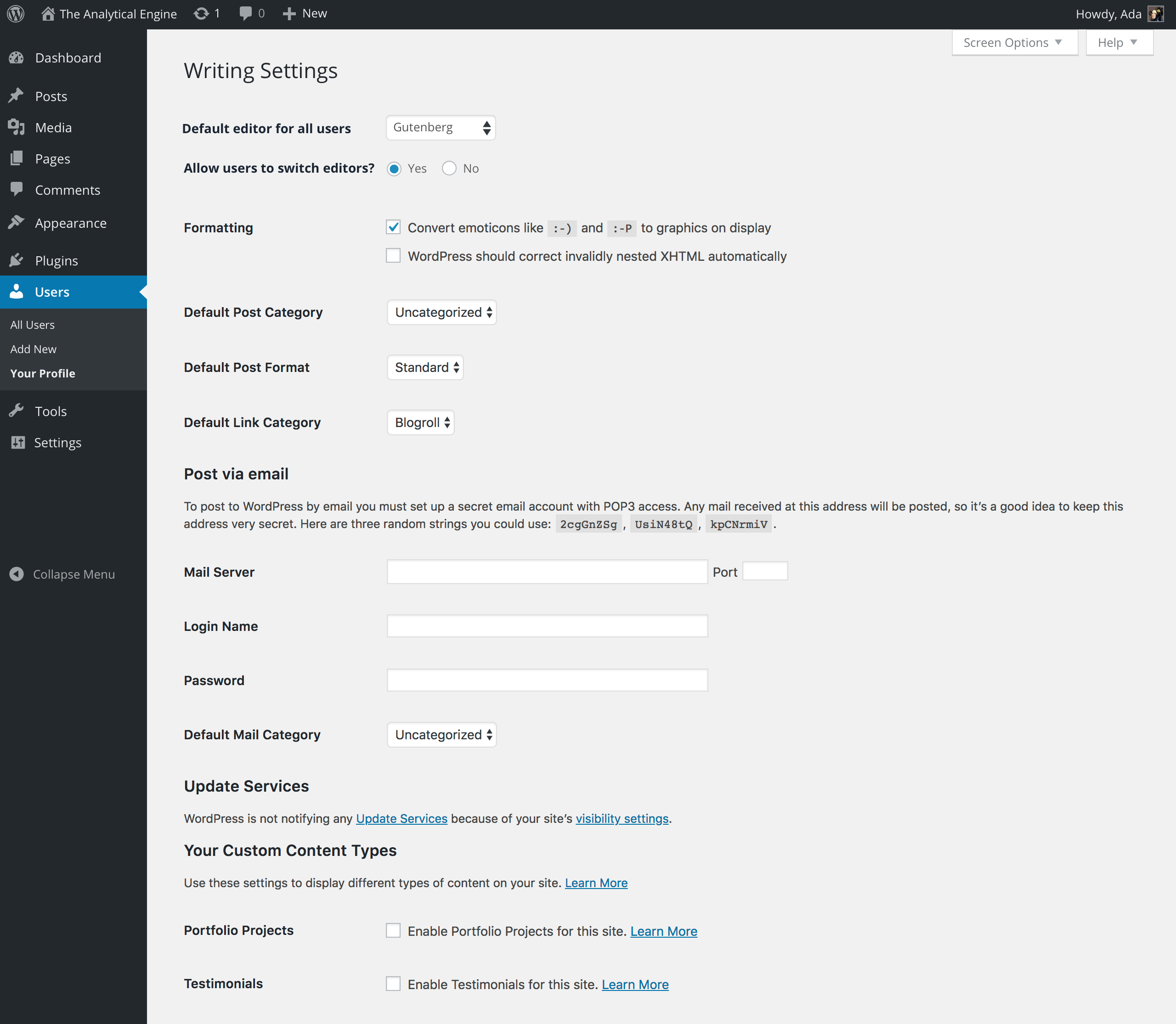The height and width of the screenshot is (1024, 1176).
Task: Select the No radio button for switching editors
Action: (x=449, y=168)
